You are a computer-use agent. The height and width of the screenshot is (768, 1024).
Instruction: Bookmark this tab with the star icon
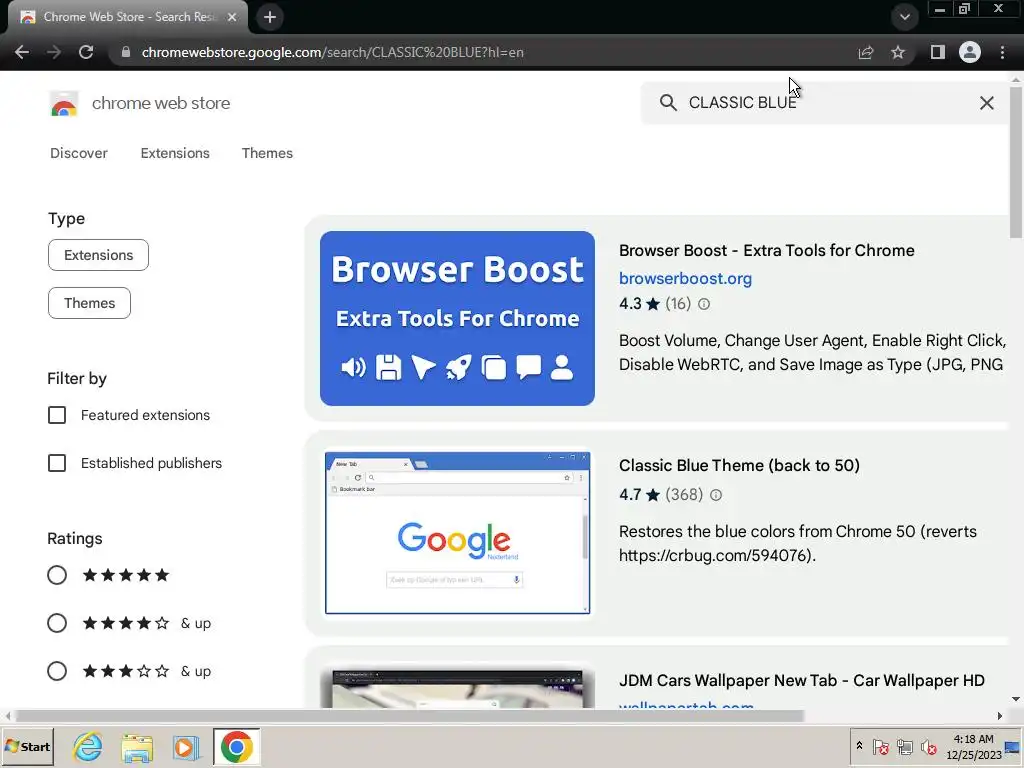point(898,52)
